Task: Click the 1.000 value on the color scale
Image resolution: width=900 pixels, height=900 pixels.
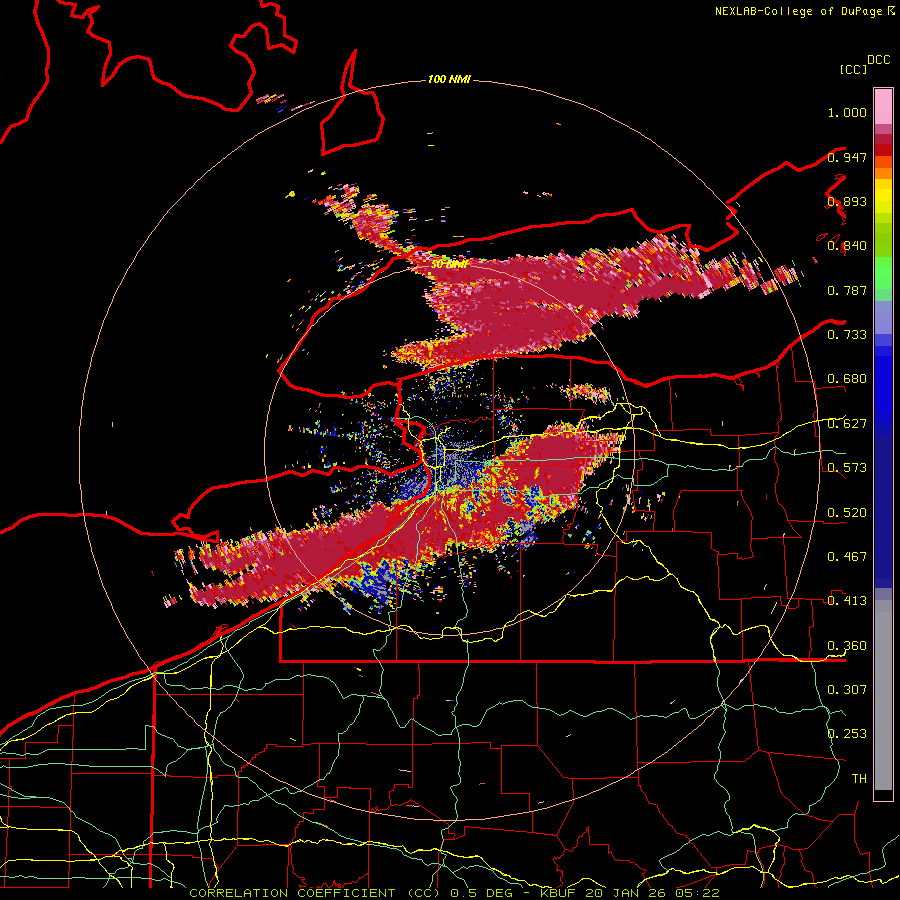Action: point(847,112)
